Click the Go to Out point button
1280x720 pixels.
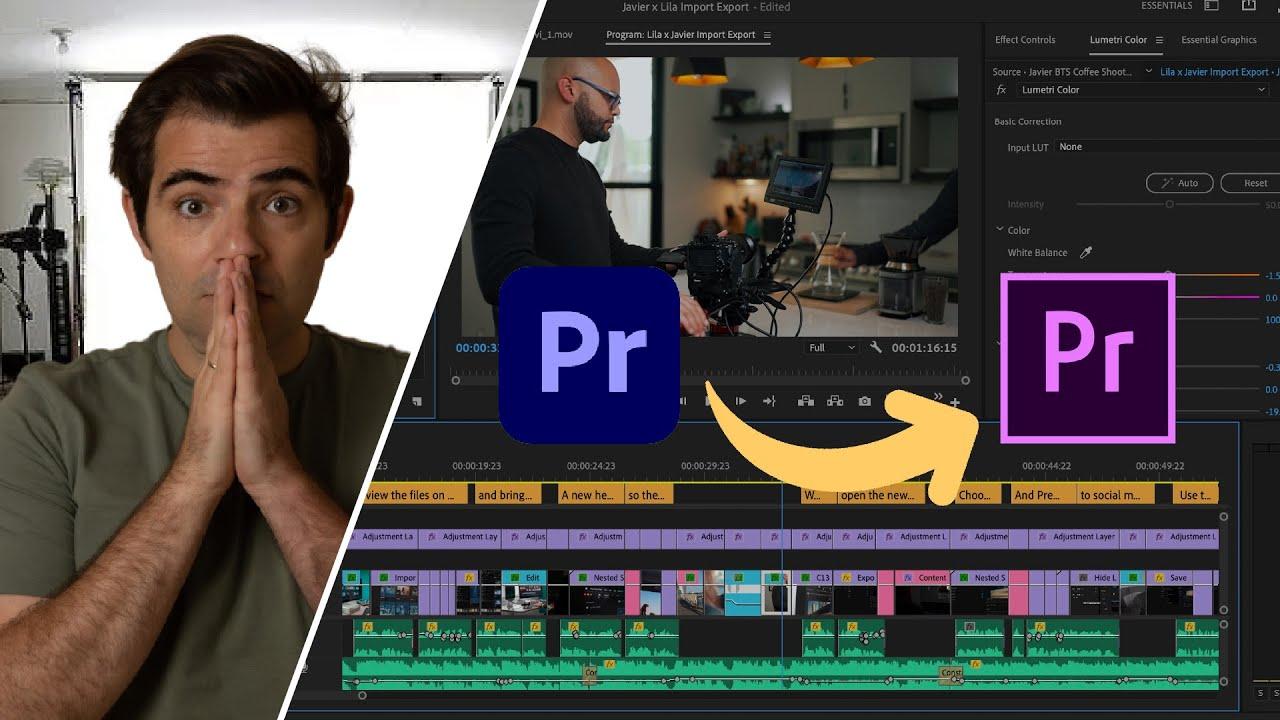tap(769, 401)
